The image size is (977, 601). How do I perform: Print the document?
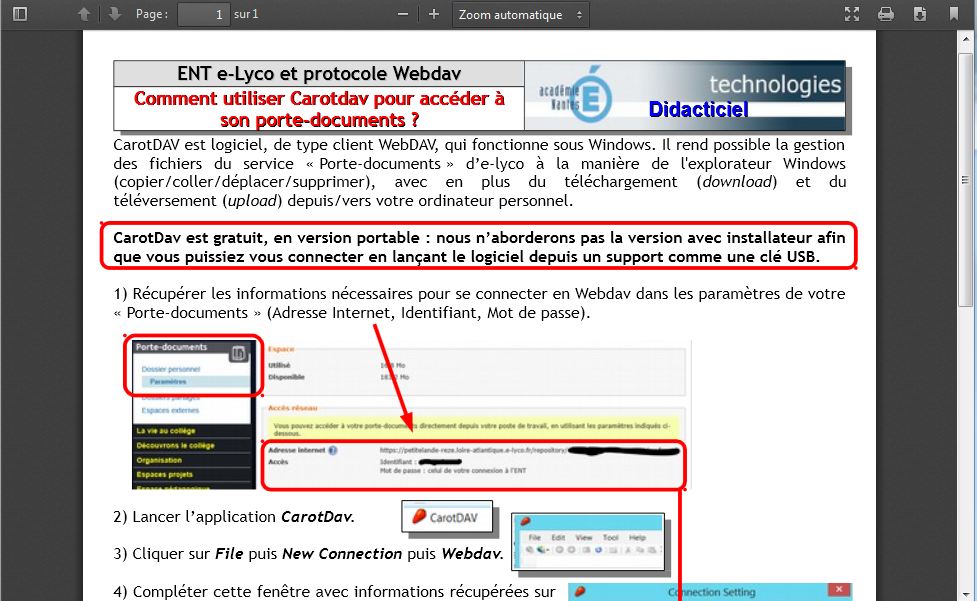coord(885,14)
